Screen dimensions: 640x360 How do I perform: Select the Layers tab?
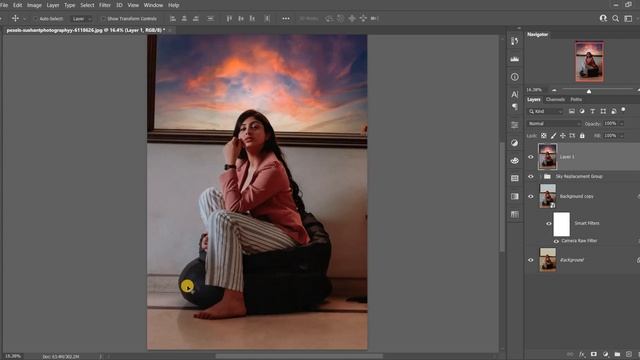click(533, 100)
